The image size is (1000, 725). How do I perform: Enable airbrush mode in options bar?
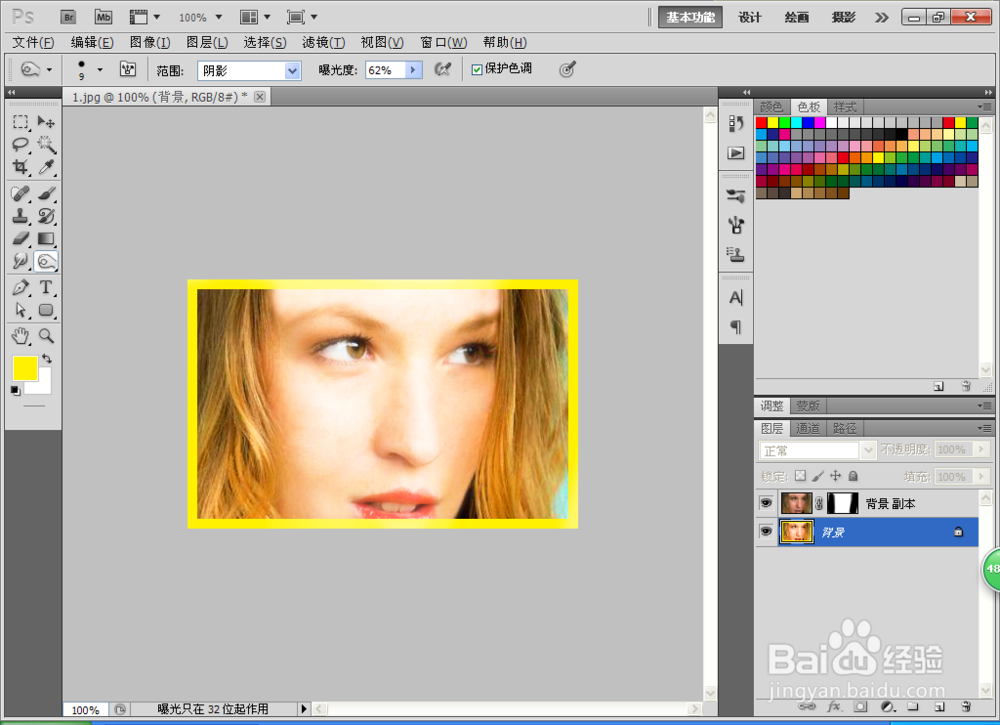[443, 70]
